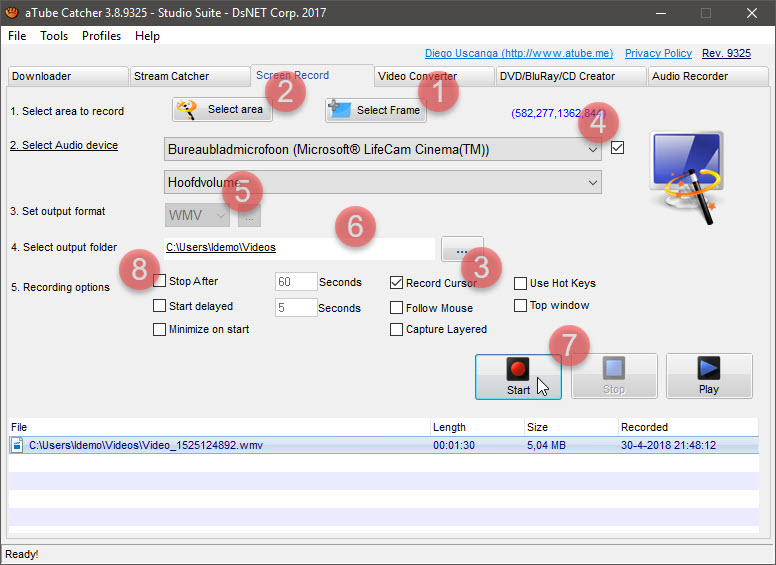This screenshot has width=776, height=565.
Task: Click the Start delayed seconds field
Action: [x=296, y=307]
